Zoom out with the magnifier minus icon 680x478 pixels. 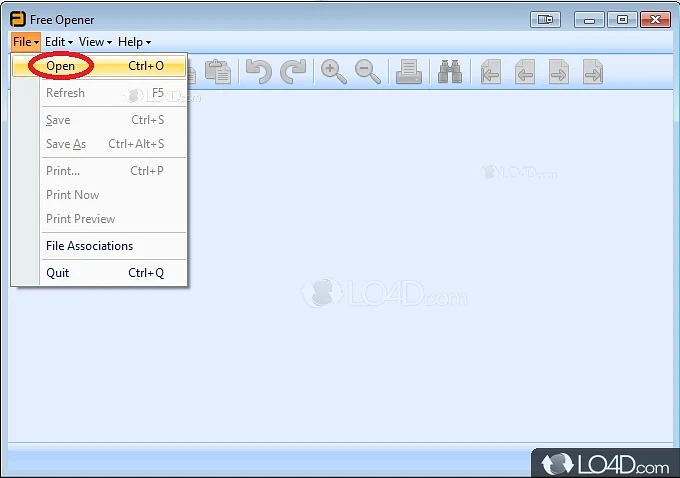368,71
